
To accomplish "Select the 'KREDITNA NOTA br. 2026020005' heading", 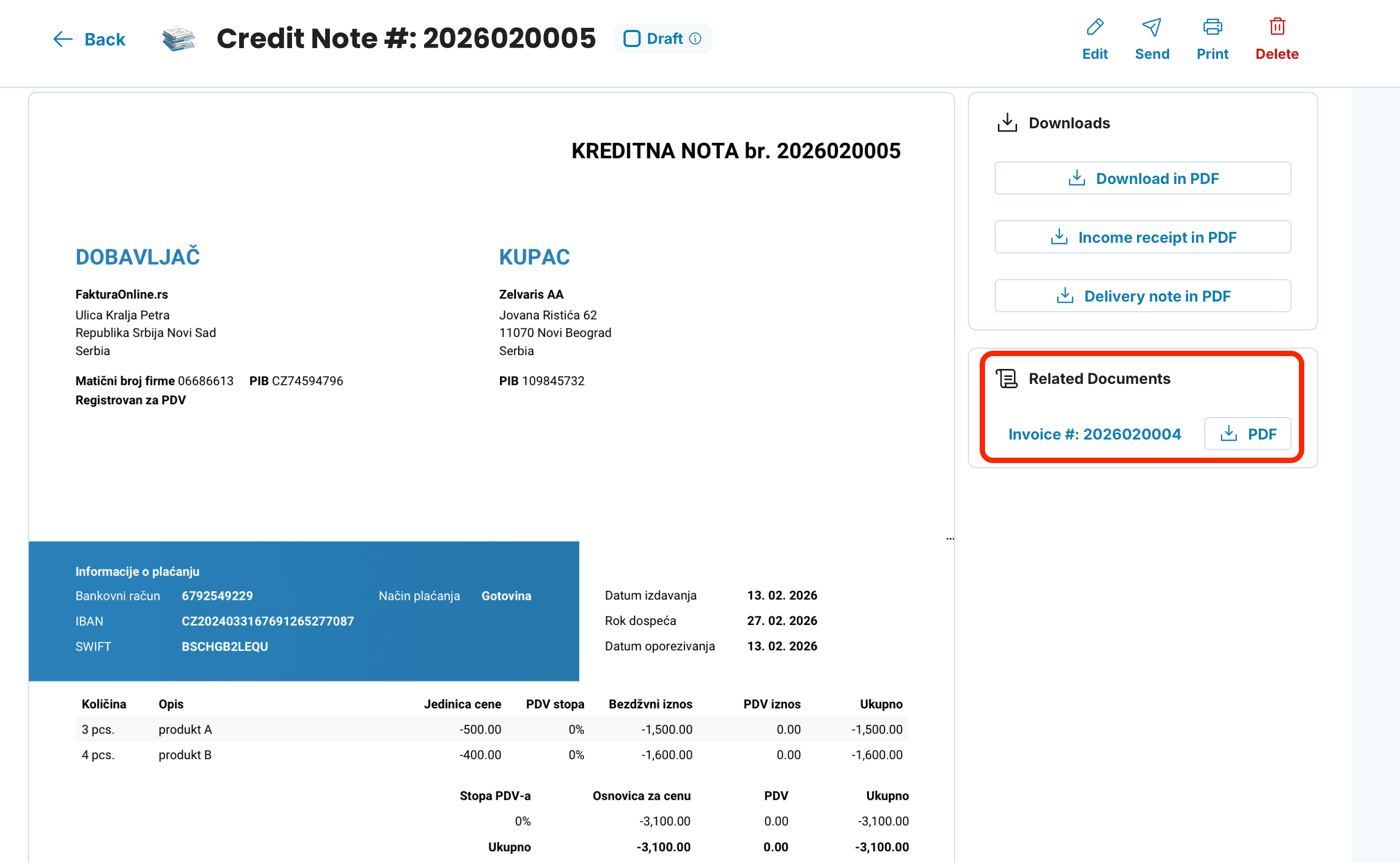I will [736, 151].
